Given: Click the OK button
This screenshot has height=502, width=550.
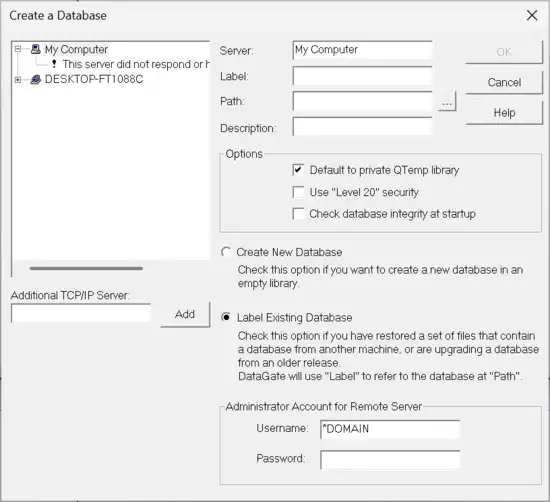Looking at the screenshot, I should click(x=504, y=52).
